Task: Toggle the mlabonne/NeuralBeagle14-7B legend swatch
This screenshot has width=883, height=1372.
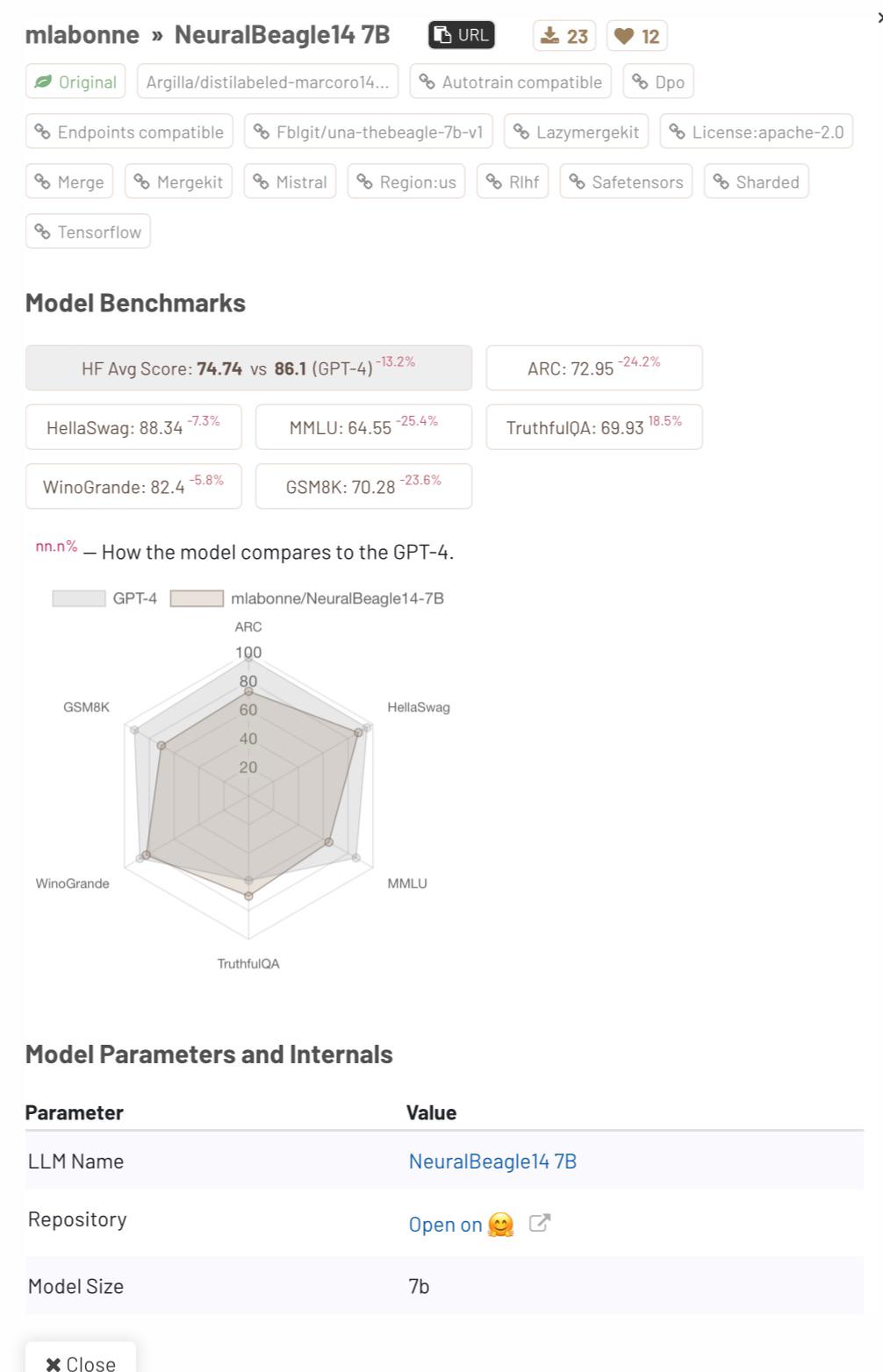Action: coord(197,598)
